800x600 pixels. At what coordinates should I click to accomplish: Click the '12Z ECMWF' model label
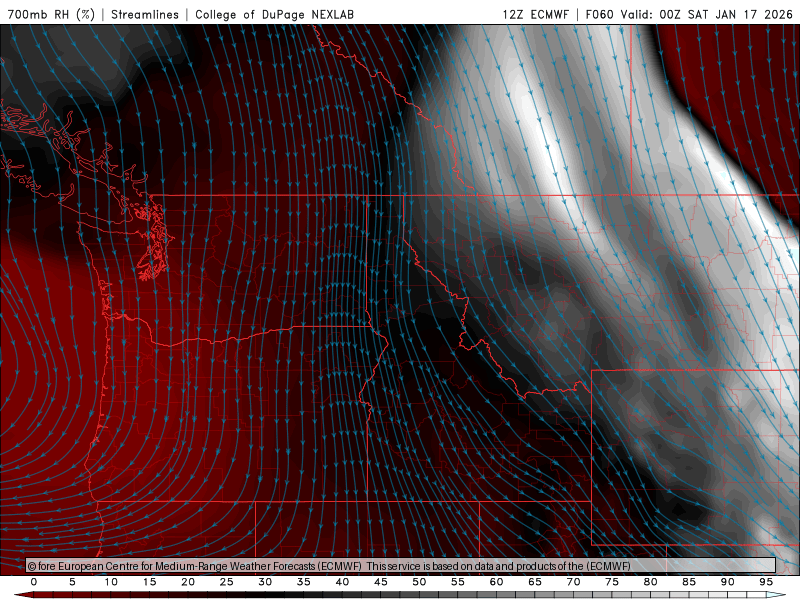click(535, 14)
